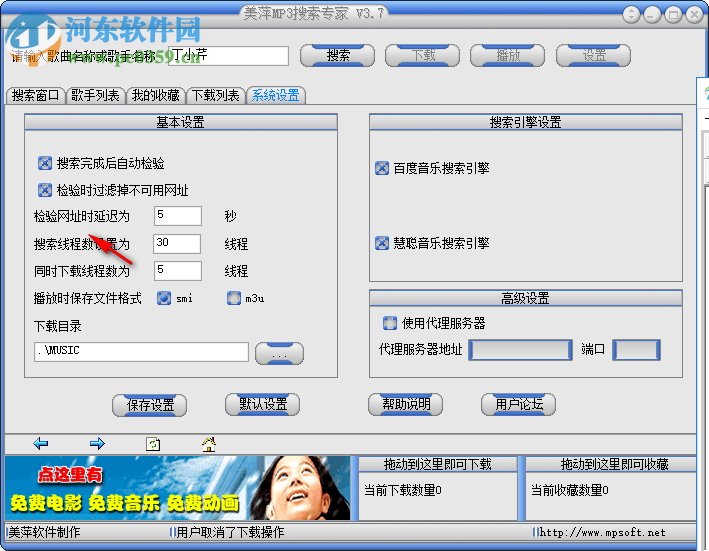Select m3u save file format
Screen dimensions: 709x551
coord(234,298)
